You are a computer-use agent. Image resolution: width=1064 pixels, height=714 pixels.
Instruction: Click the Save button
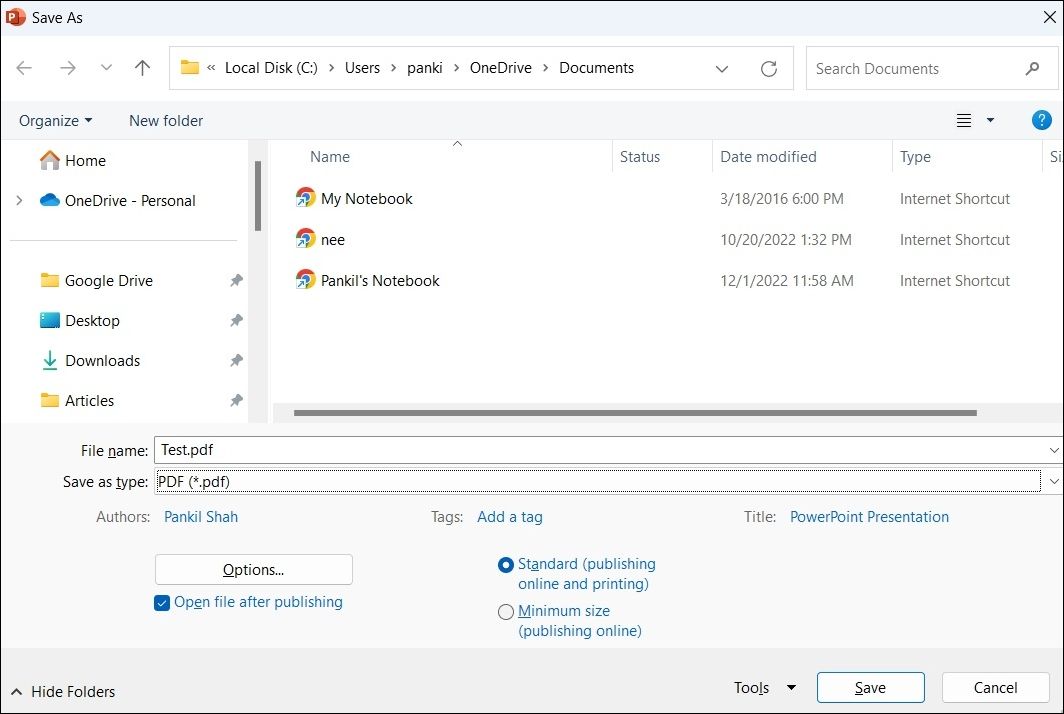click(870, 687)
